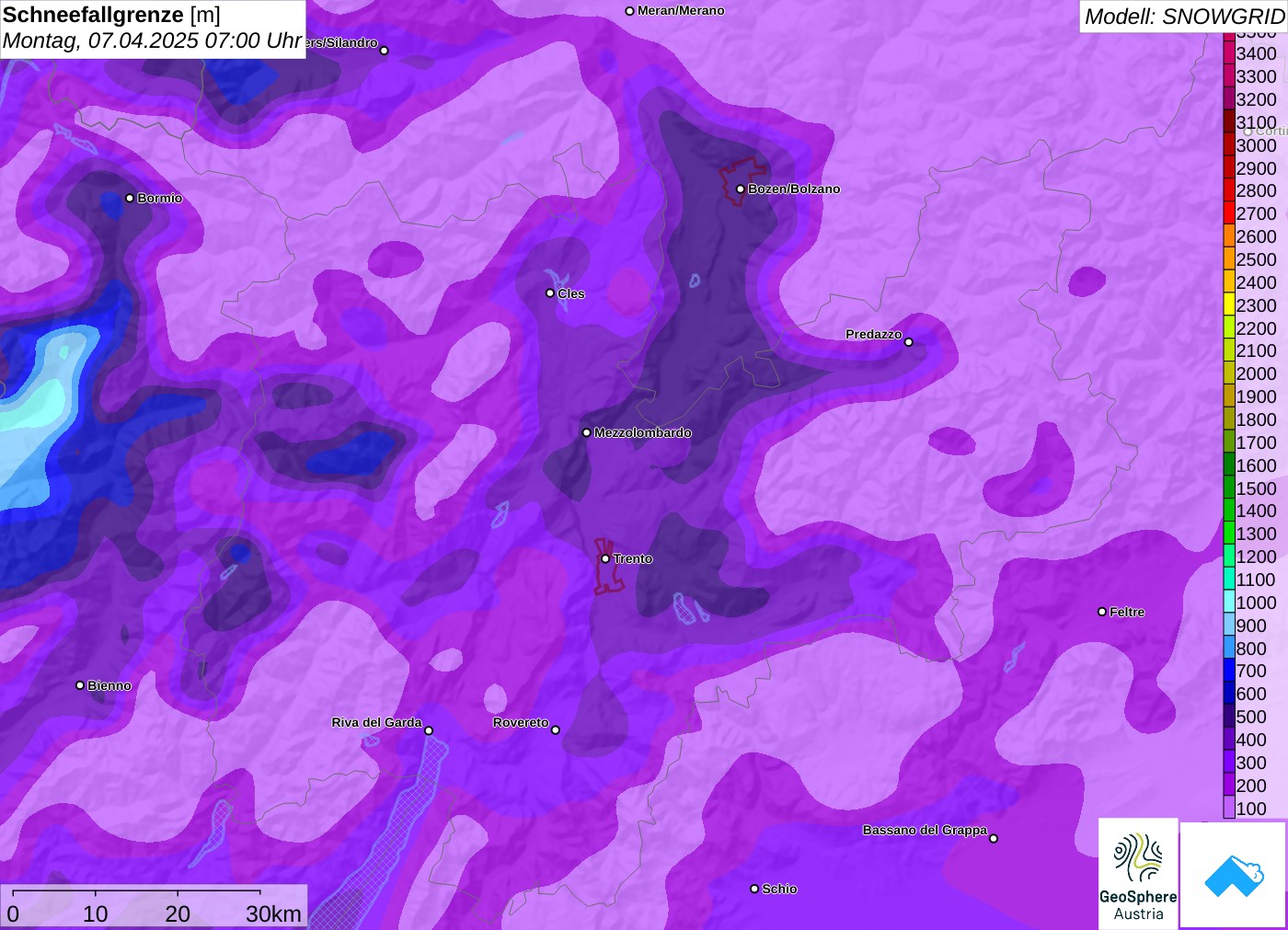Click the 100 m legend color swatch
Screen dimensions: 1288x930
pos(1229,809)
